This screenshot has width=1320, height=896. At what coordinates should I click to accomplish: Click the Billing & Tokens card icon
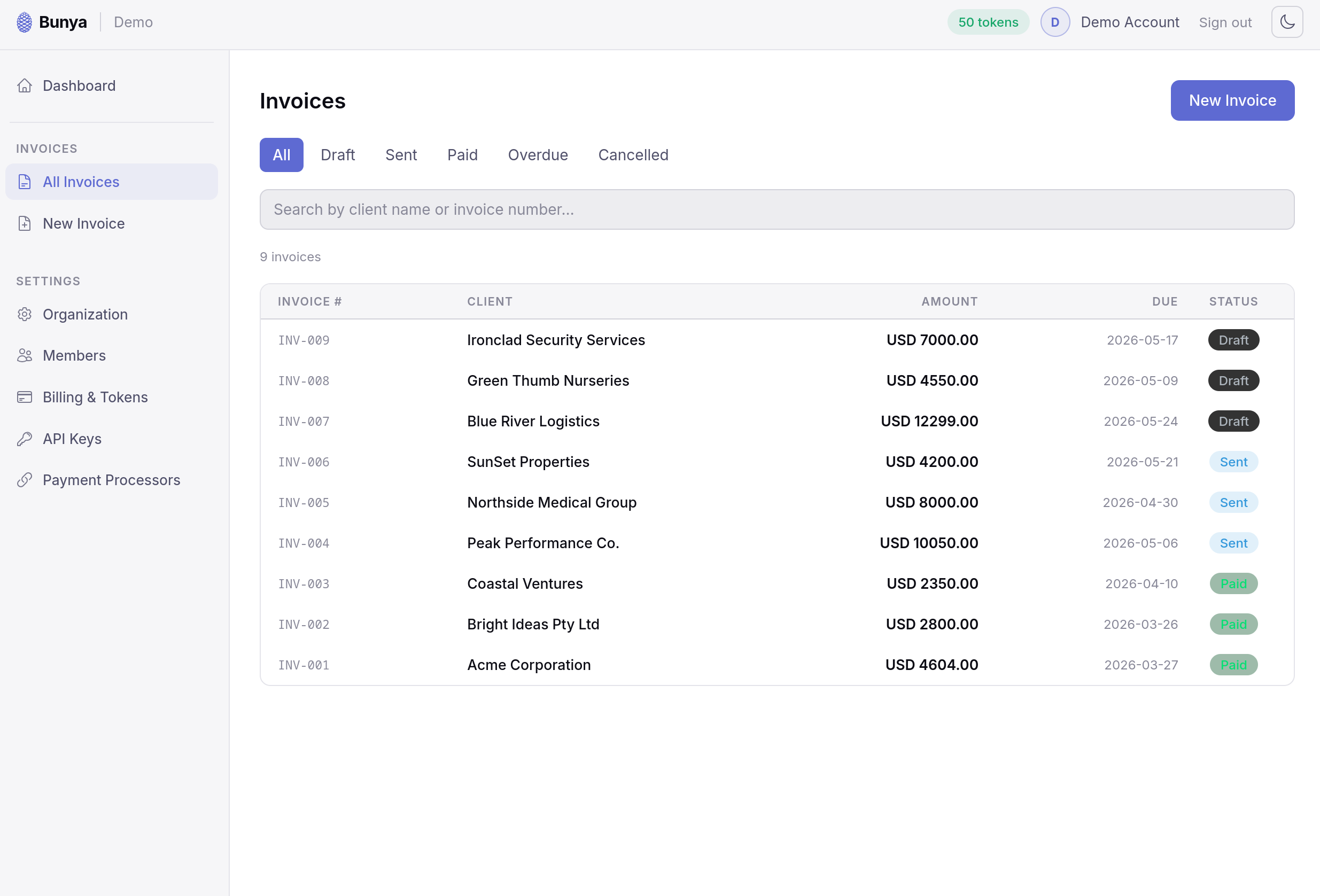[x=25, y=397]
